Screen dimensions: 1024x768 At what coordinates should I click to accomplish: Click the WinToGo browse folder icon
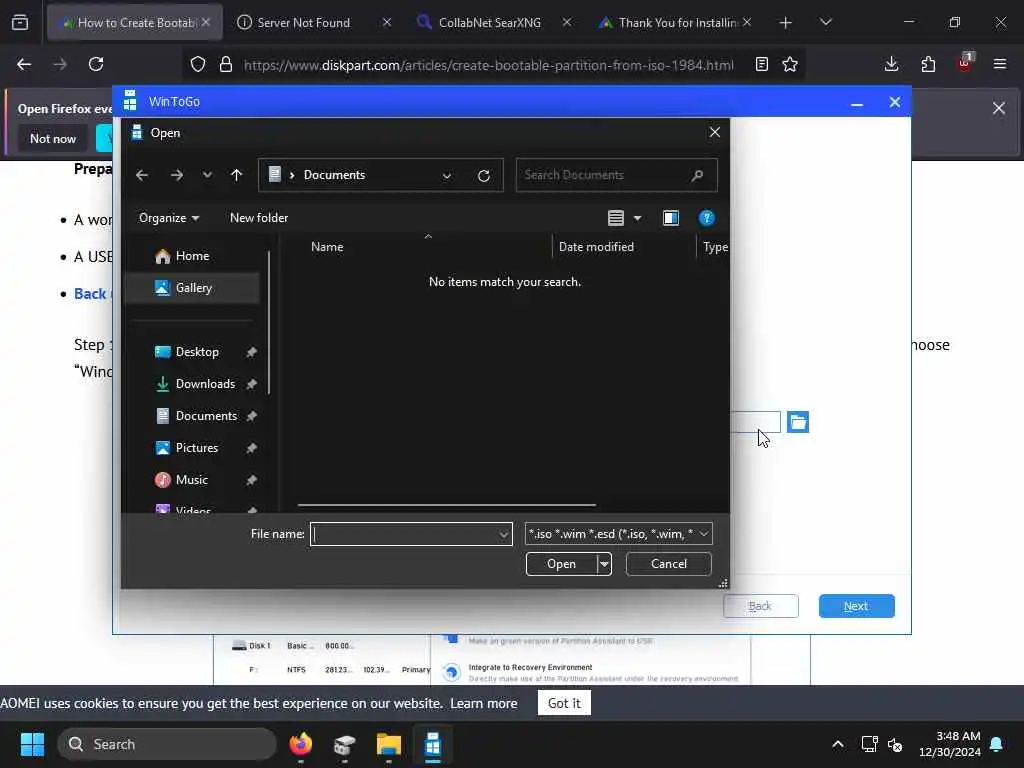[797, 422]
